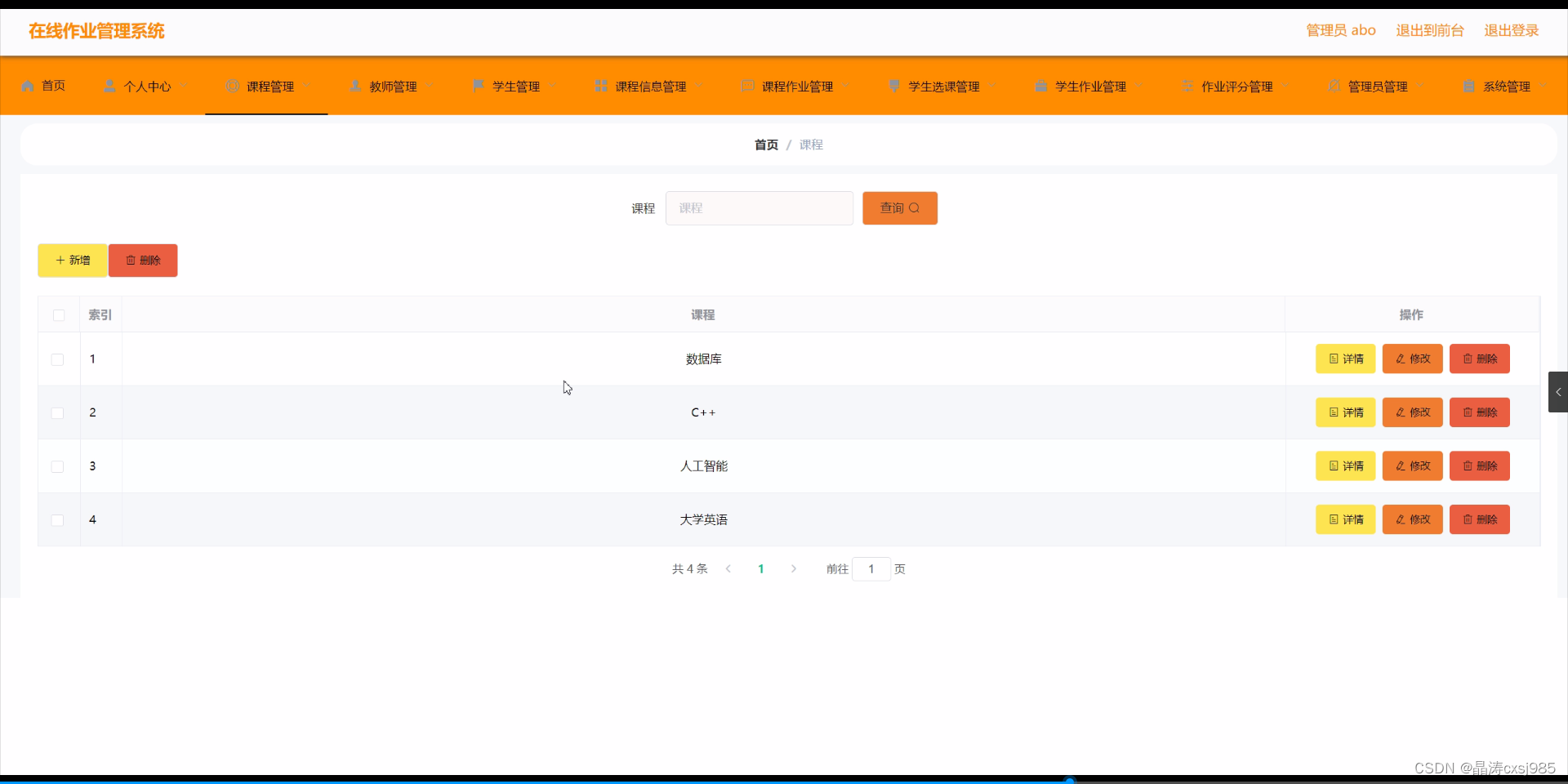Click the briefcase icon of 学生作业管理
This screenshot has height=784, width=1568.
pos(1040,86)
